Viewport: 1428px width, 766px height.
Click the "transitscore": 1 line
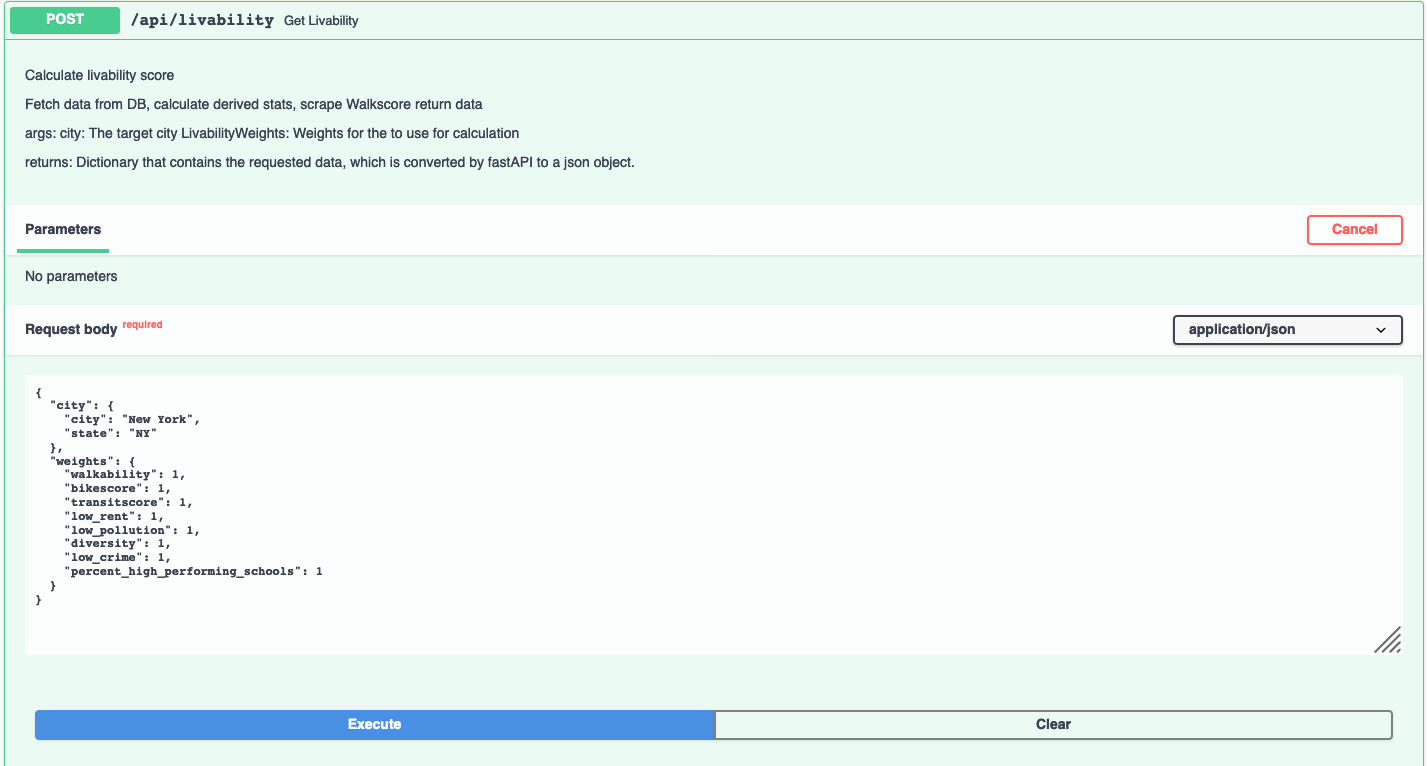pos(129,502)
